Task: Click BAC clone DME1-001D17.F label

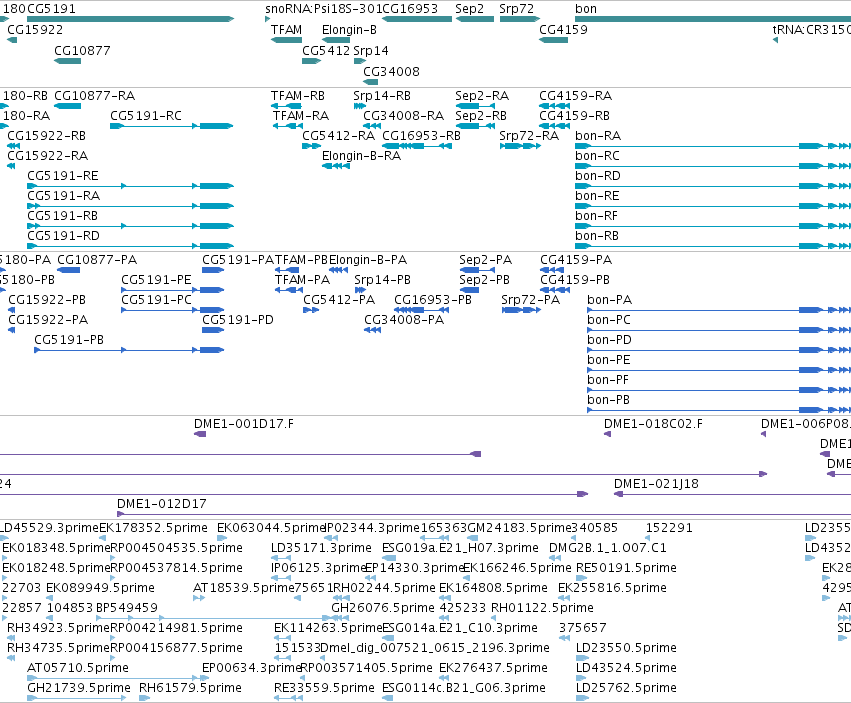Action: 244,424
